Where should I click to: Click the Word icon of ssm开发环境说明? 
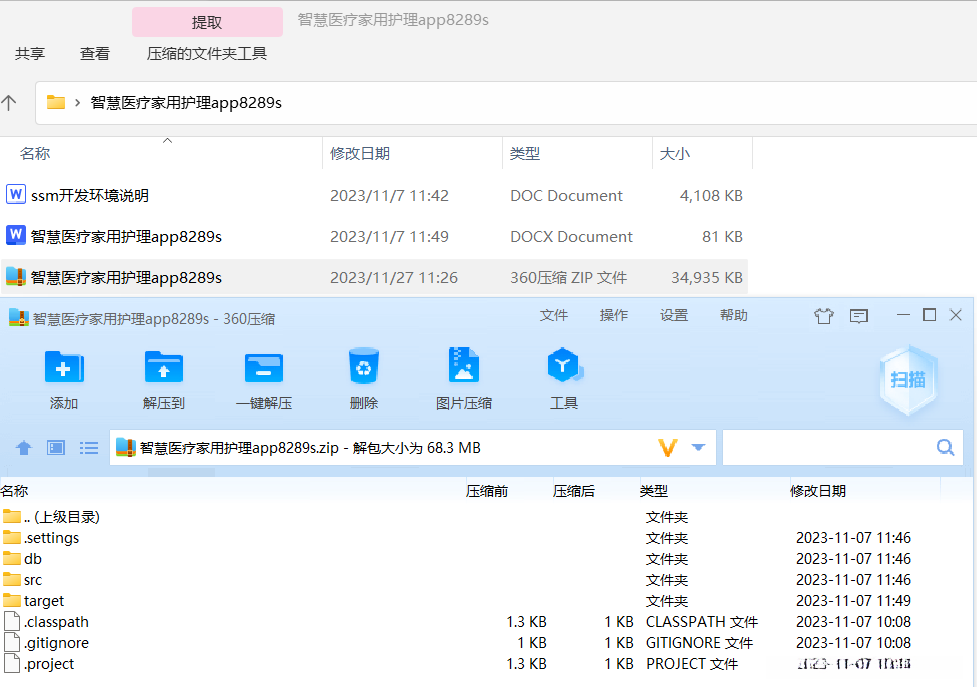[x=16, y=194]
